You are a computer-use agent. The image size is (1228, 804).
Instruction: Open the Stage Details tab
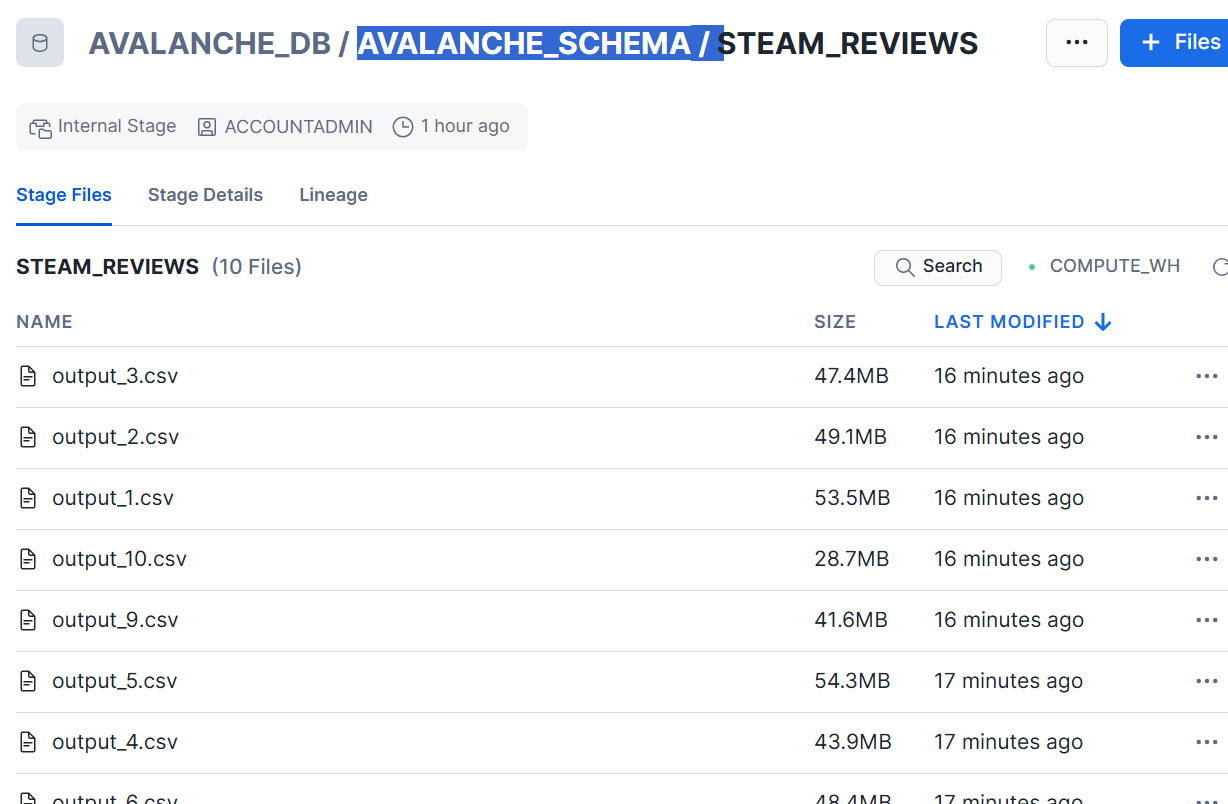point(205,195)
